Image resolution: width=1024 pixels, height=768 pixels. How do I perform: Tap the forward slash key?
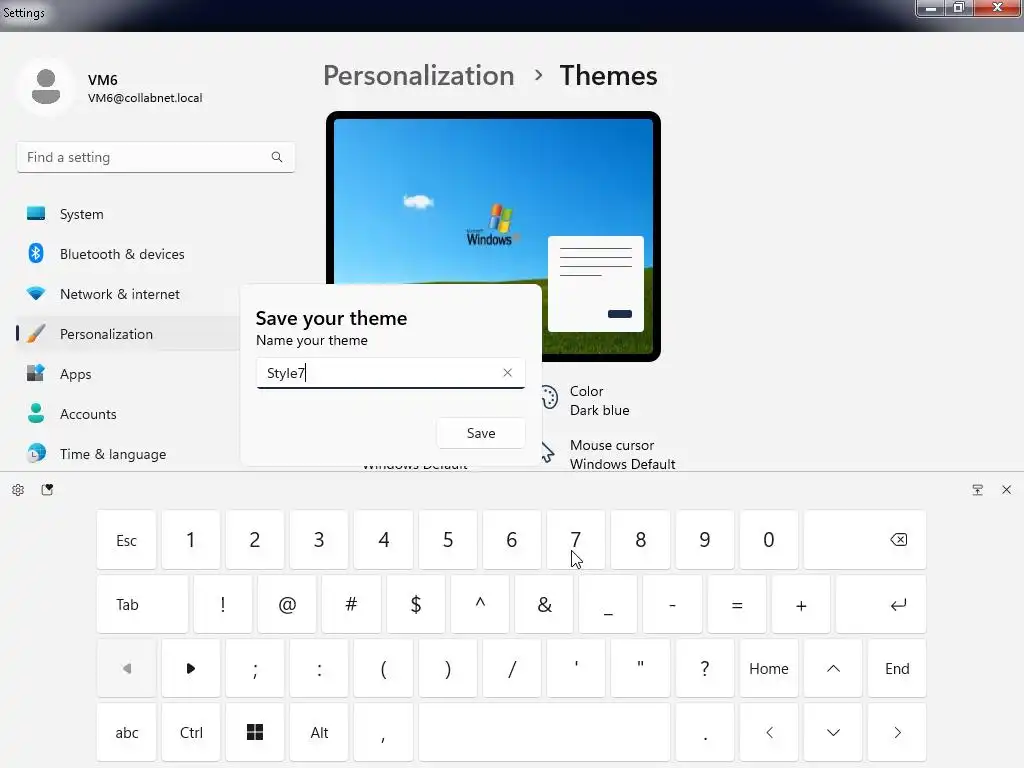pyautogui.click(x=512, y=668)
